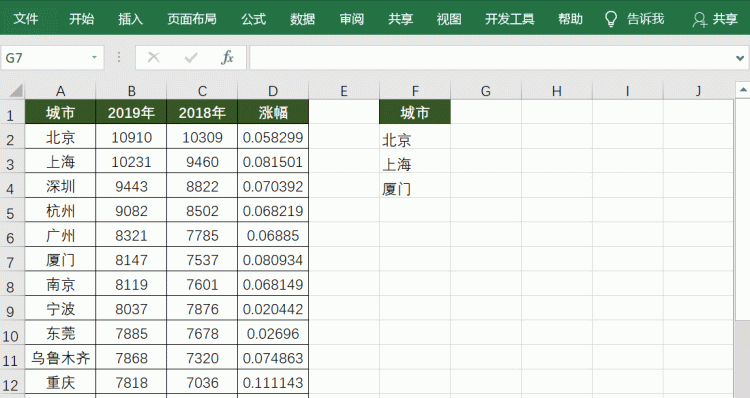Select column H header
Viewport: 750px width, 398px height.
point(556,91)
